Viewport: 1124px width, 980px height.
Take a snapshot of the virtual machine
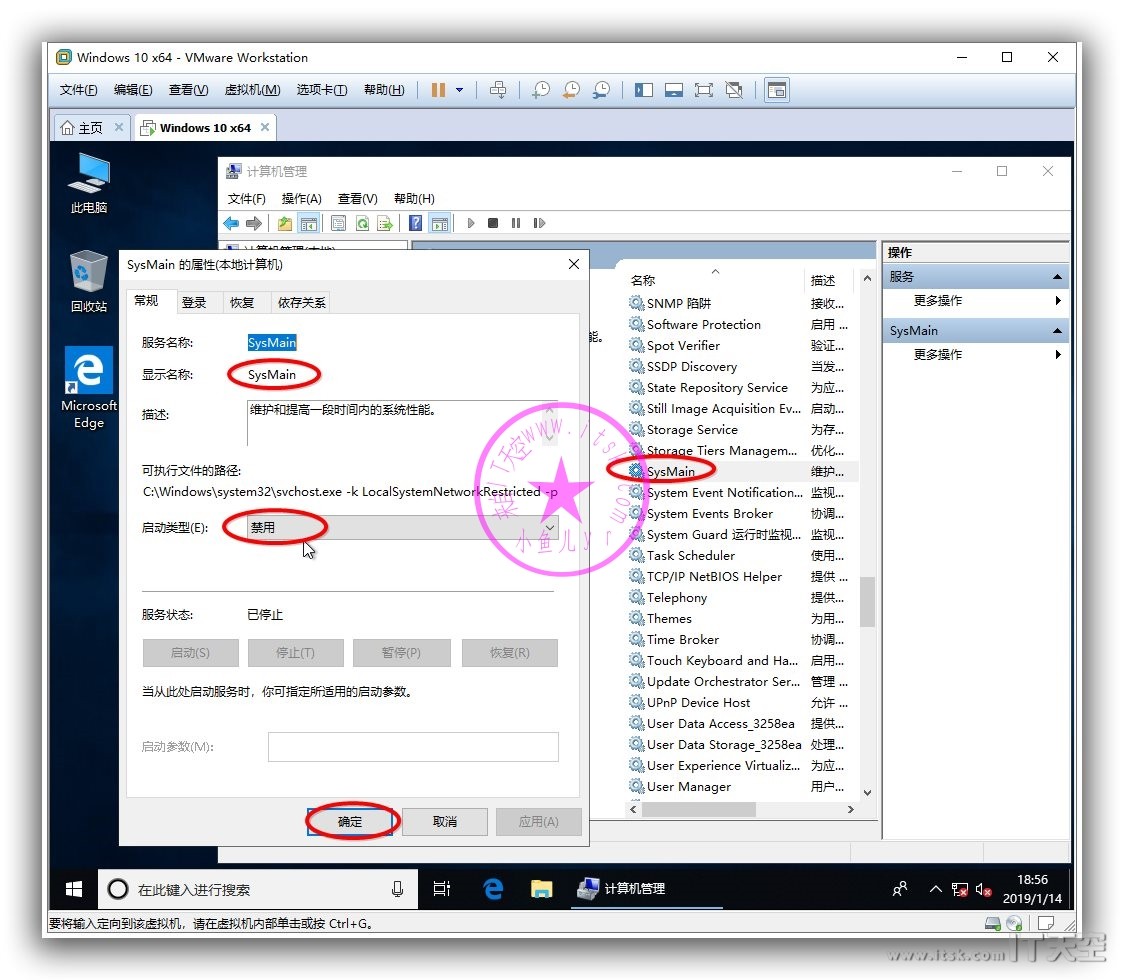tap(540, 90)
